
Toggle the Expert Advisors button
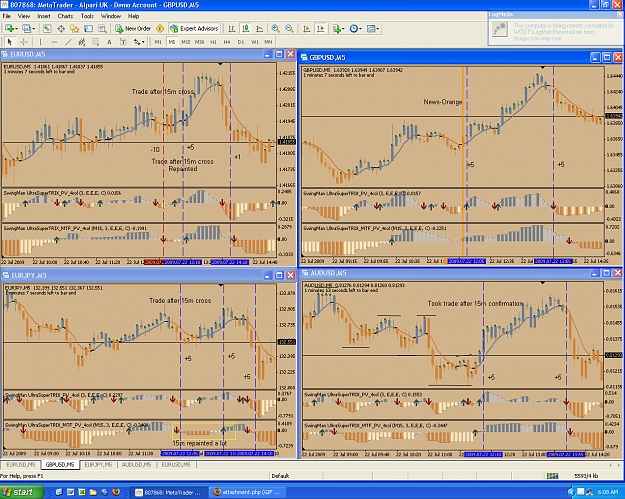coord(194,28)
